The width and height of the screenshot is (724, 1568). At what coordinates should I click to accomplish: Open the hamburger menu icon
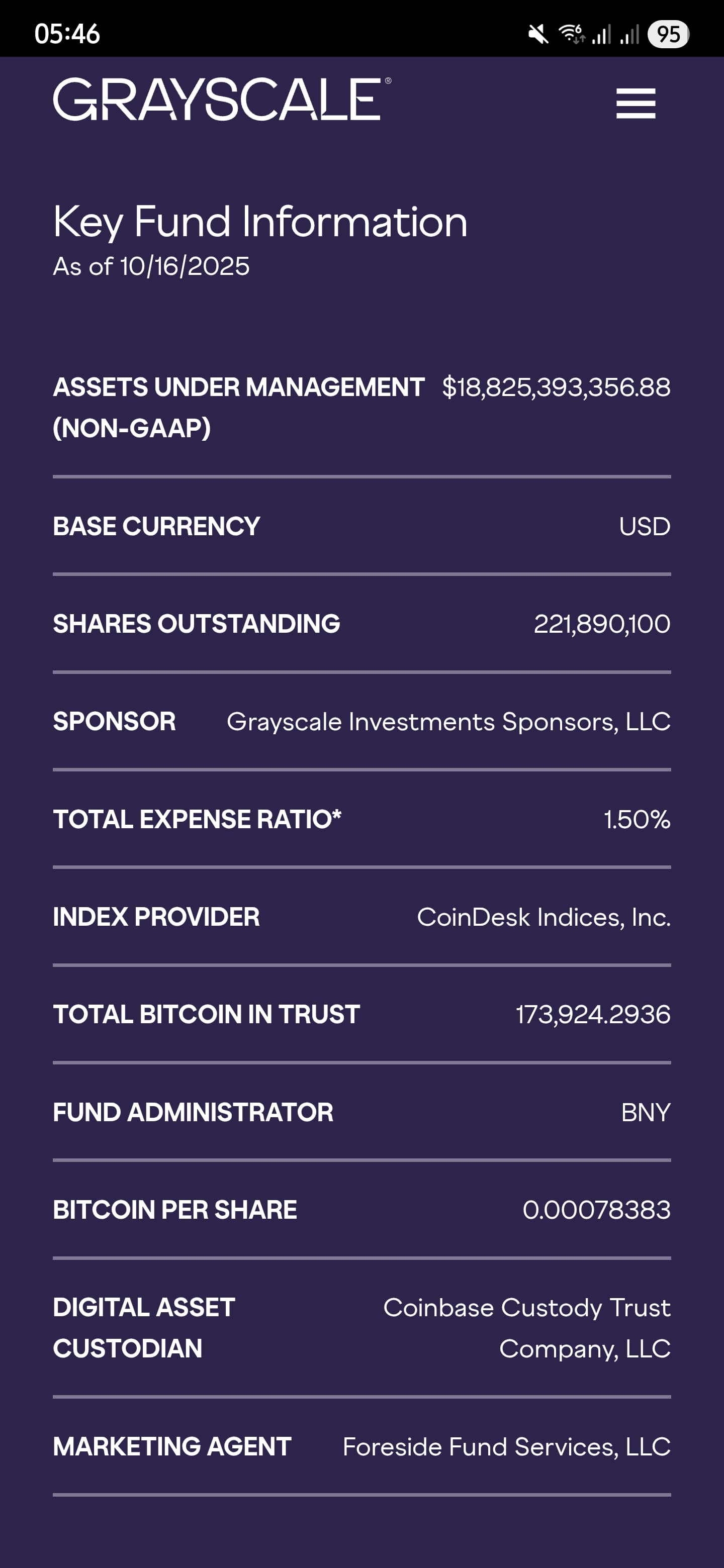[x=635, y=104]
